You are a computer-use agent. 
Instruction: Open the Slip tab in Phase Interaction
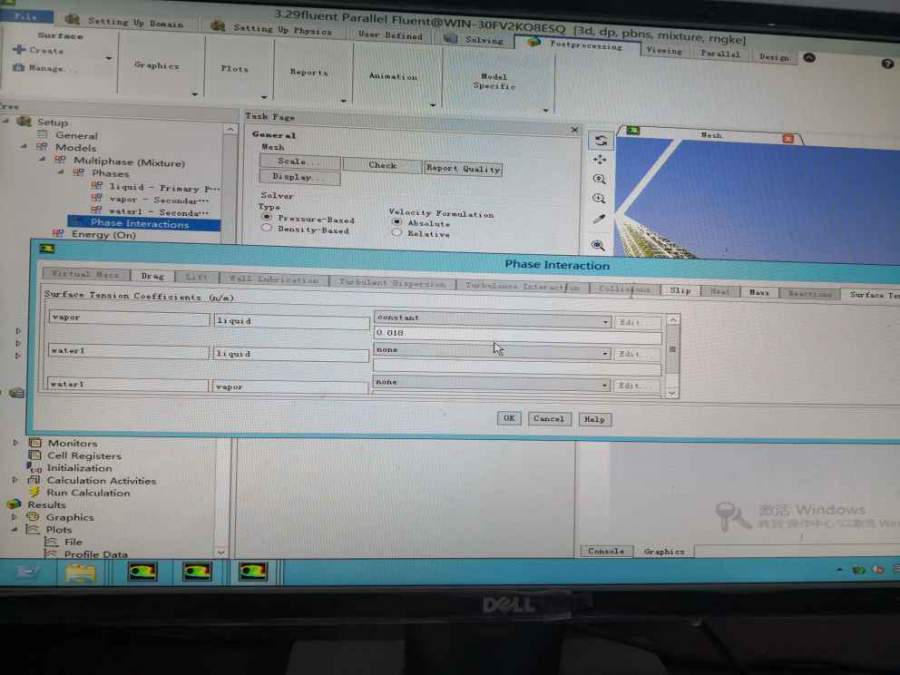click(680, 290)
